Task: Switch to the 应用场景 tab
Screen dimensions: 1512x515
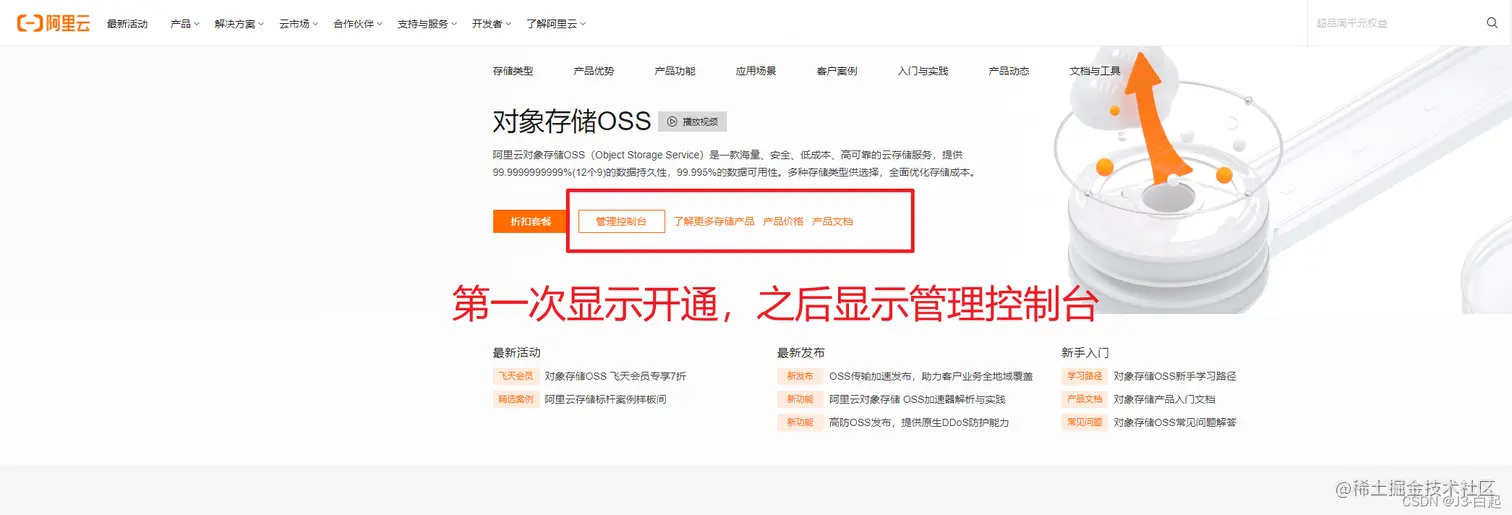Action: tap(756, 71)
